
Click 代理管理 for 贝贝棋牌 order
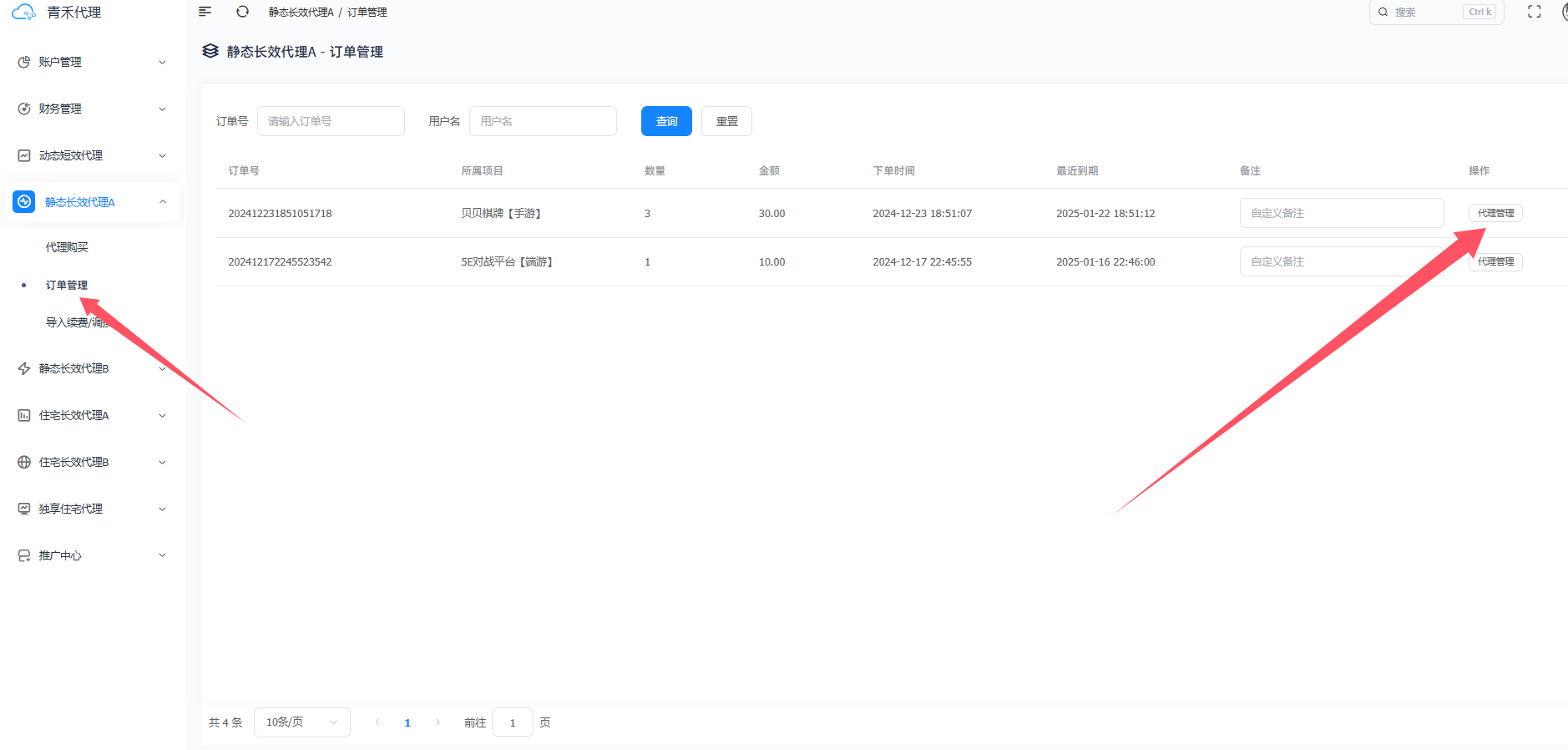[x=1495, y=213]
